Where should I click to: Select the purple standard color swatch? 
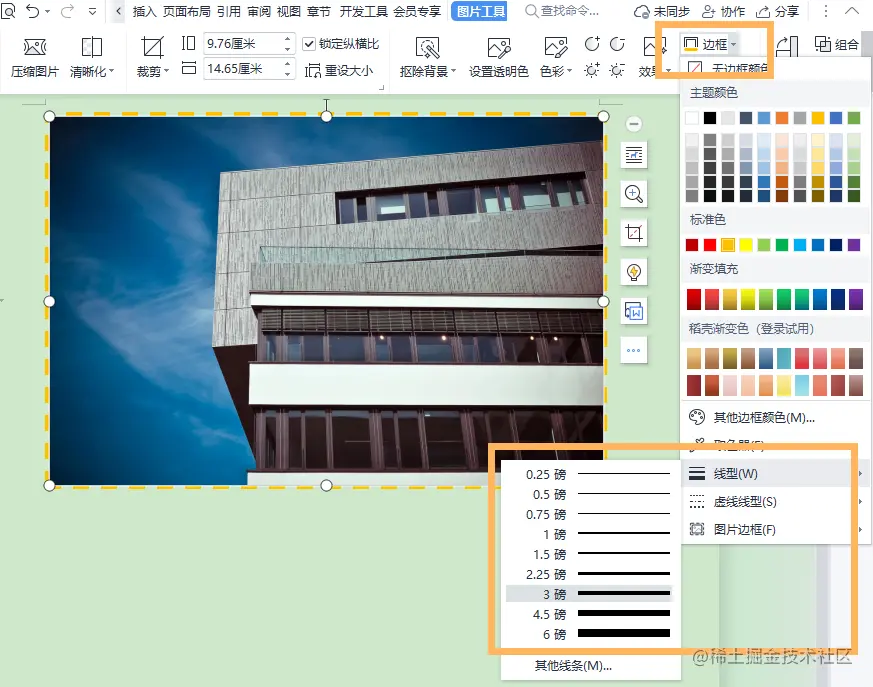(854, 245)
